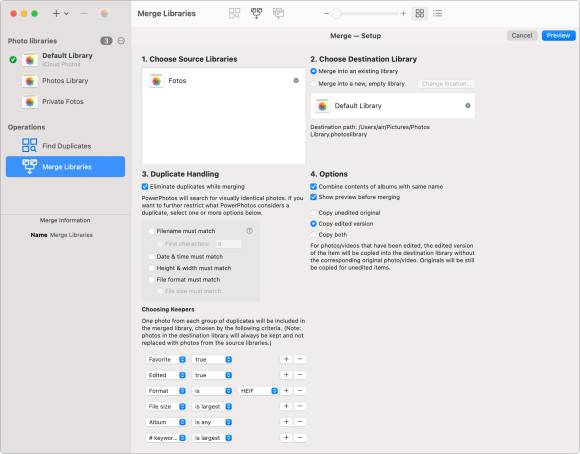
Task: Select Find Duplicates operation in sidebar
Action: (x=65, y=146)
